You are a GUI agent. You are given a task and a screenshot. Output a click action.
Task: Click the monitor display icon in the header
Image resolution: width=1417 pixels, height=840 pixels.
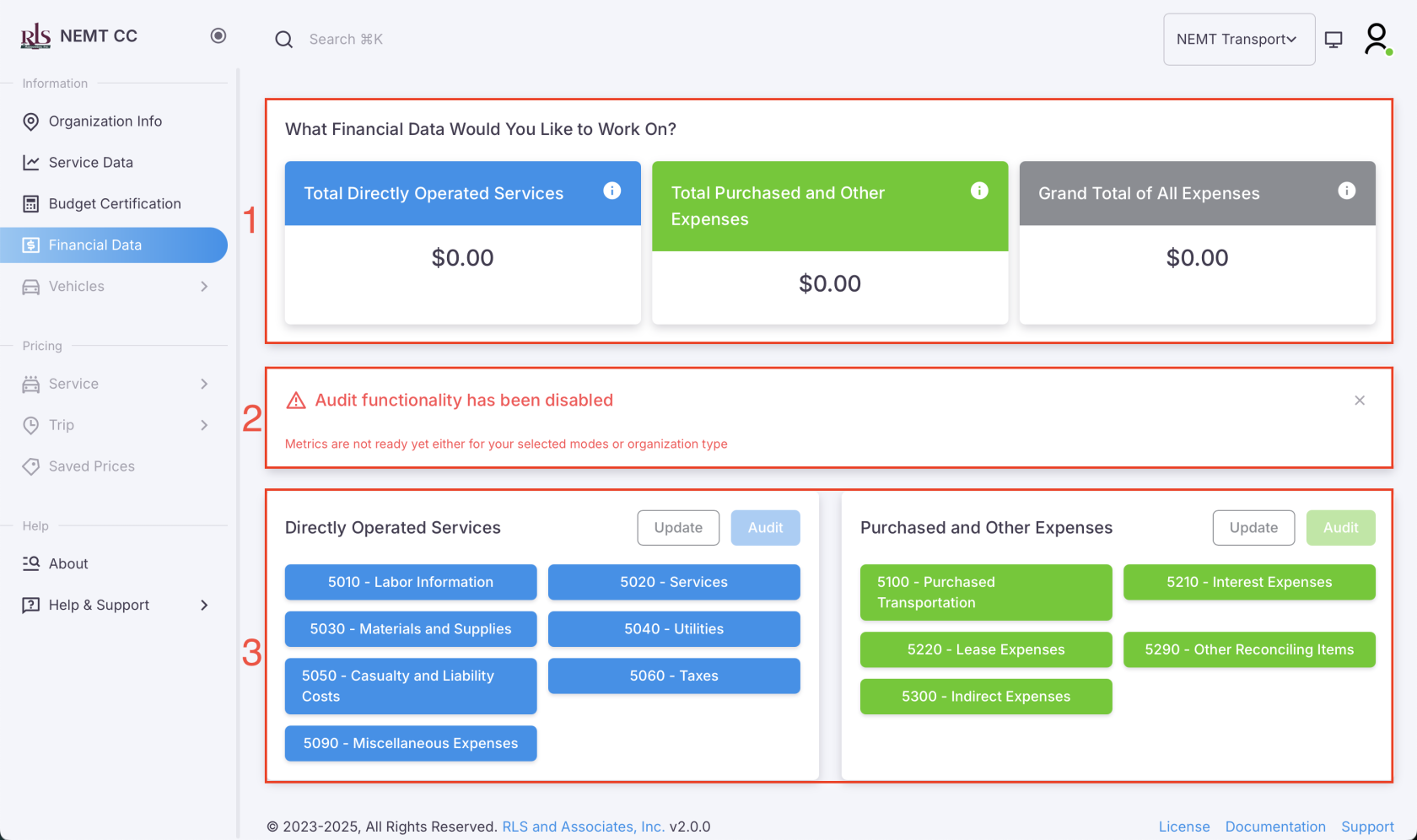coord(1333,39)
